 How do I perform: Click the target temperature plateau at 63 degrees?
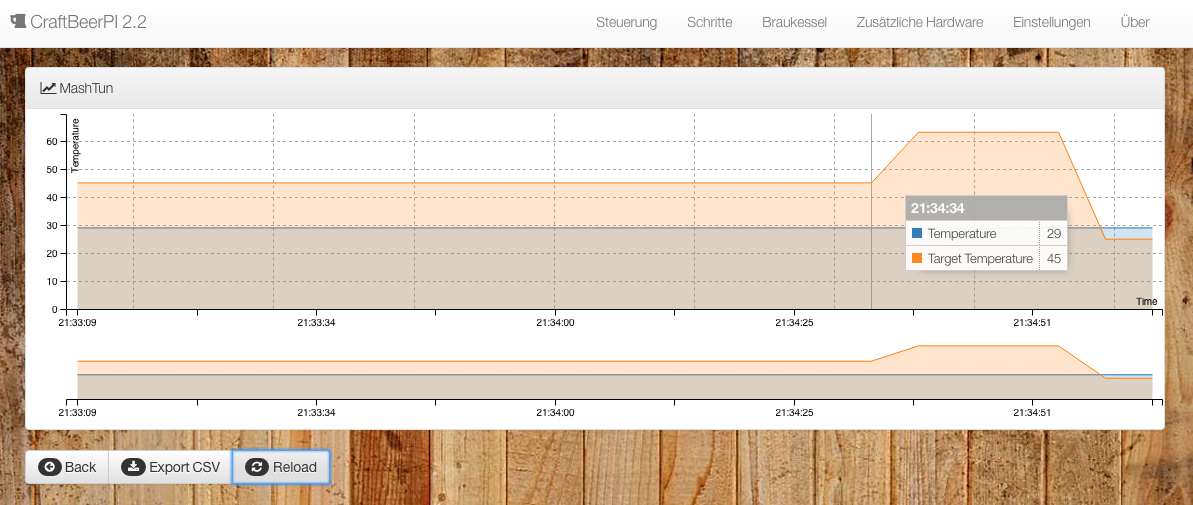click(988, 132)
